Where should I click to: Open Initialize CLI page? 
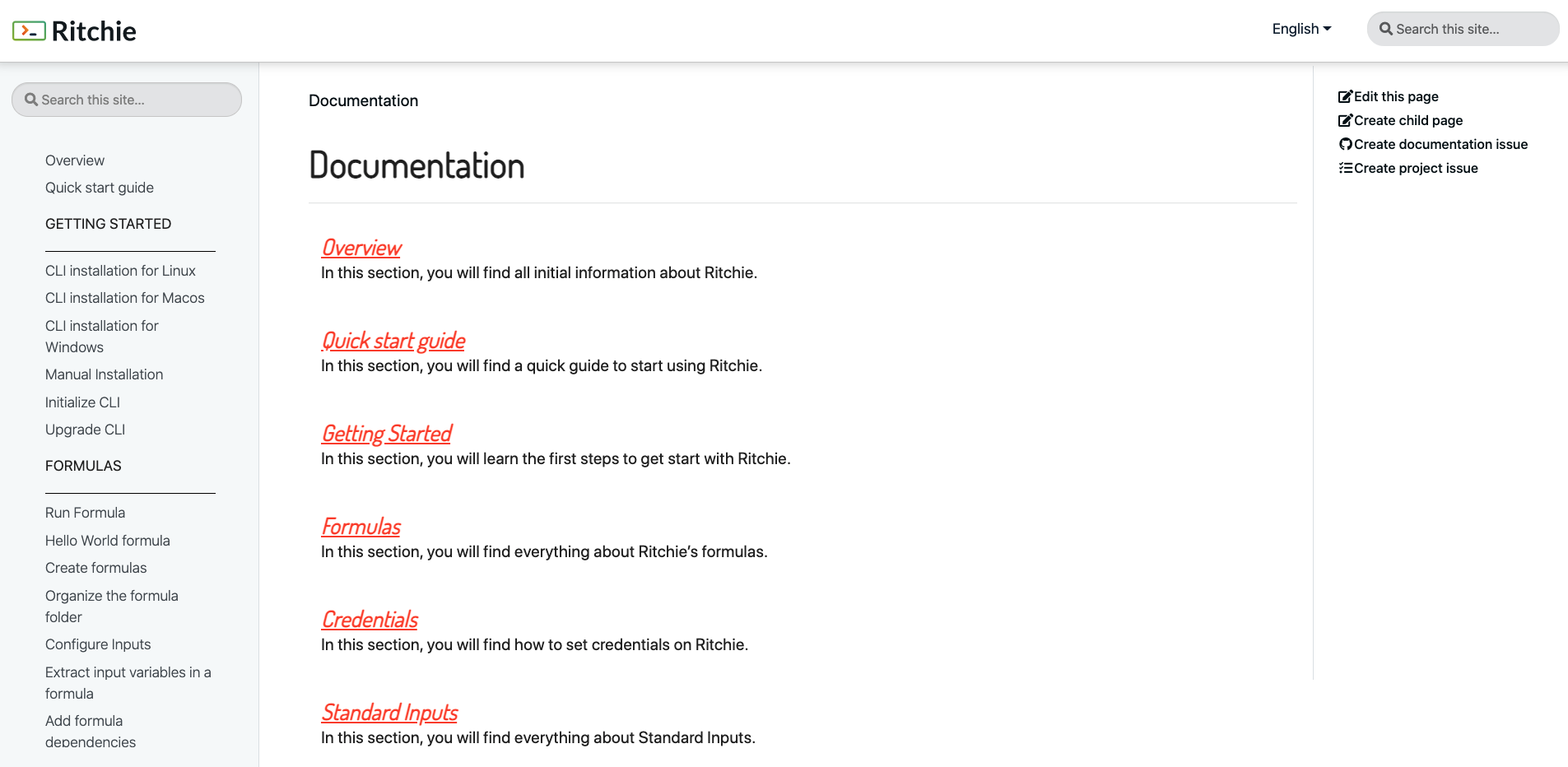pyautogui.click(x=82, y=402)
